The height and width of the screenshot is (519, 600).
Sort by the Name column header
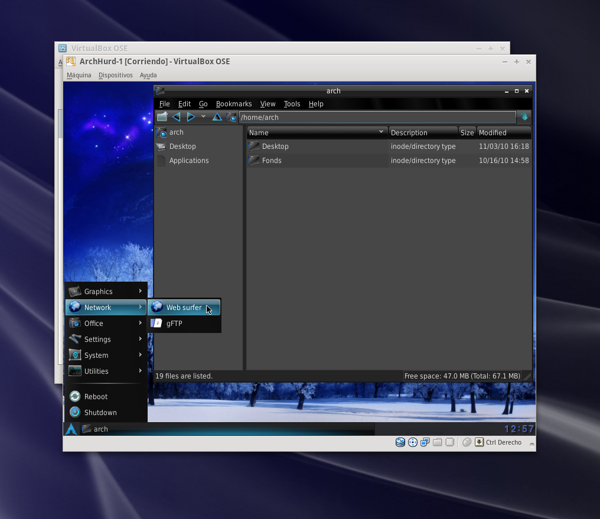[x=317, y=132]
